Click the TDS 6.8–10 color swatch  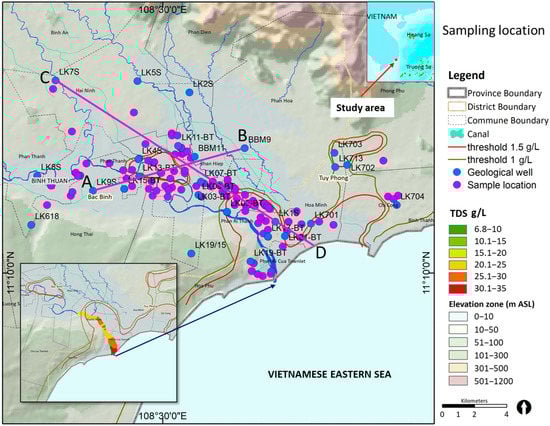point(458,229)
